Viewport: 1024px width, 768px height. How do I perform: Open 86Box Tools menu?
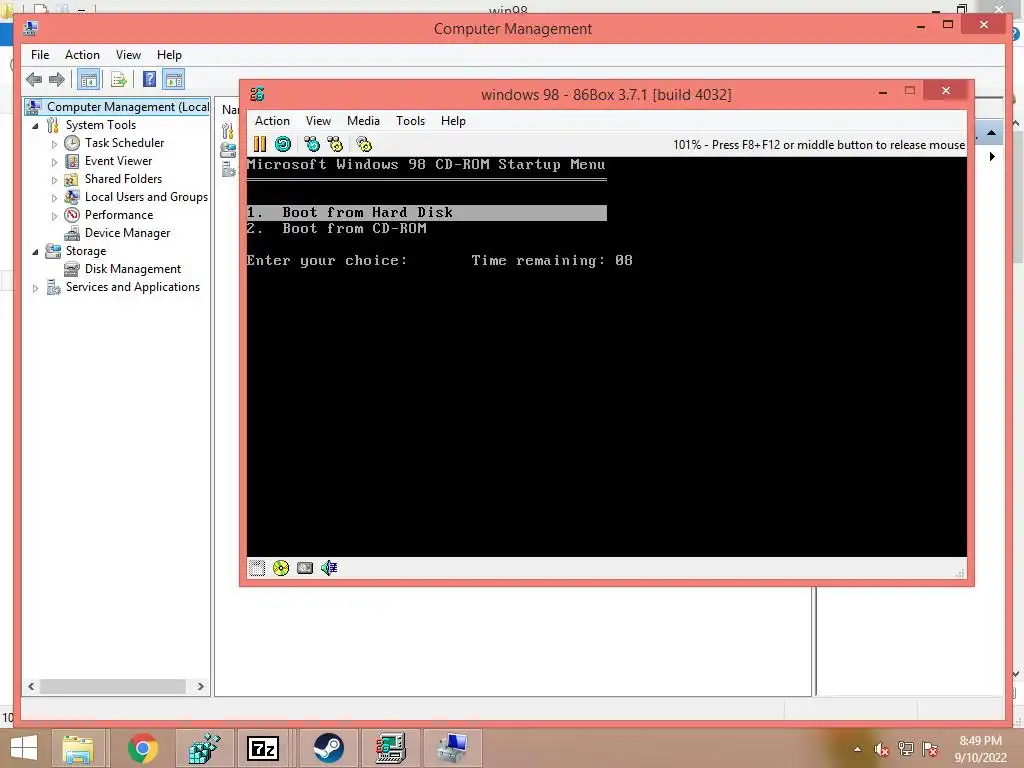point(410,121)
